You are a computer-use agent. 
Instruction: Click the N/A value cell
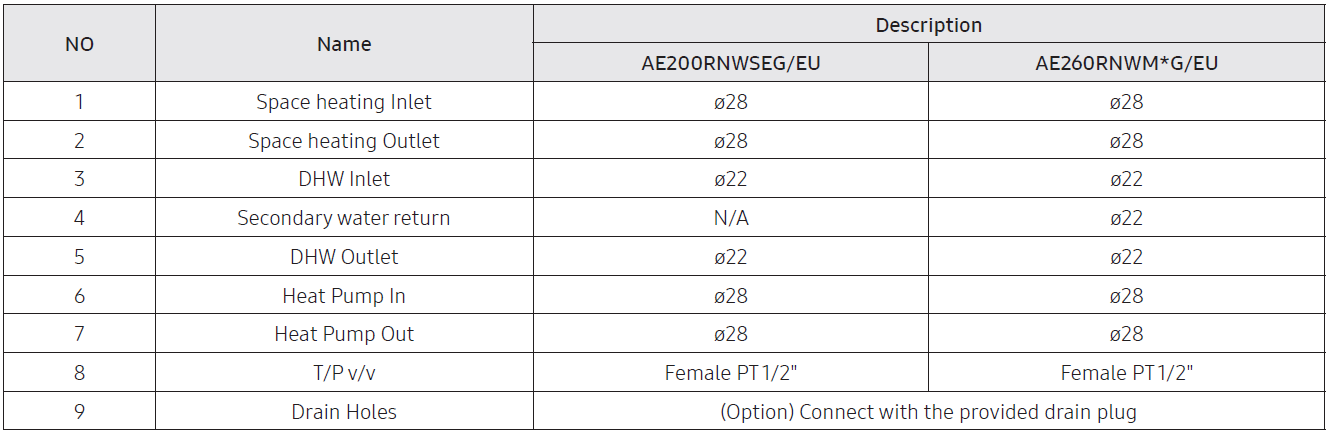pos(731,218)
